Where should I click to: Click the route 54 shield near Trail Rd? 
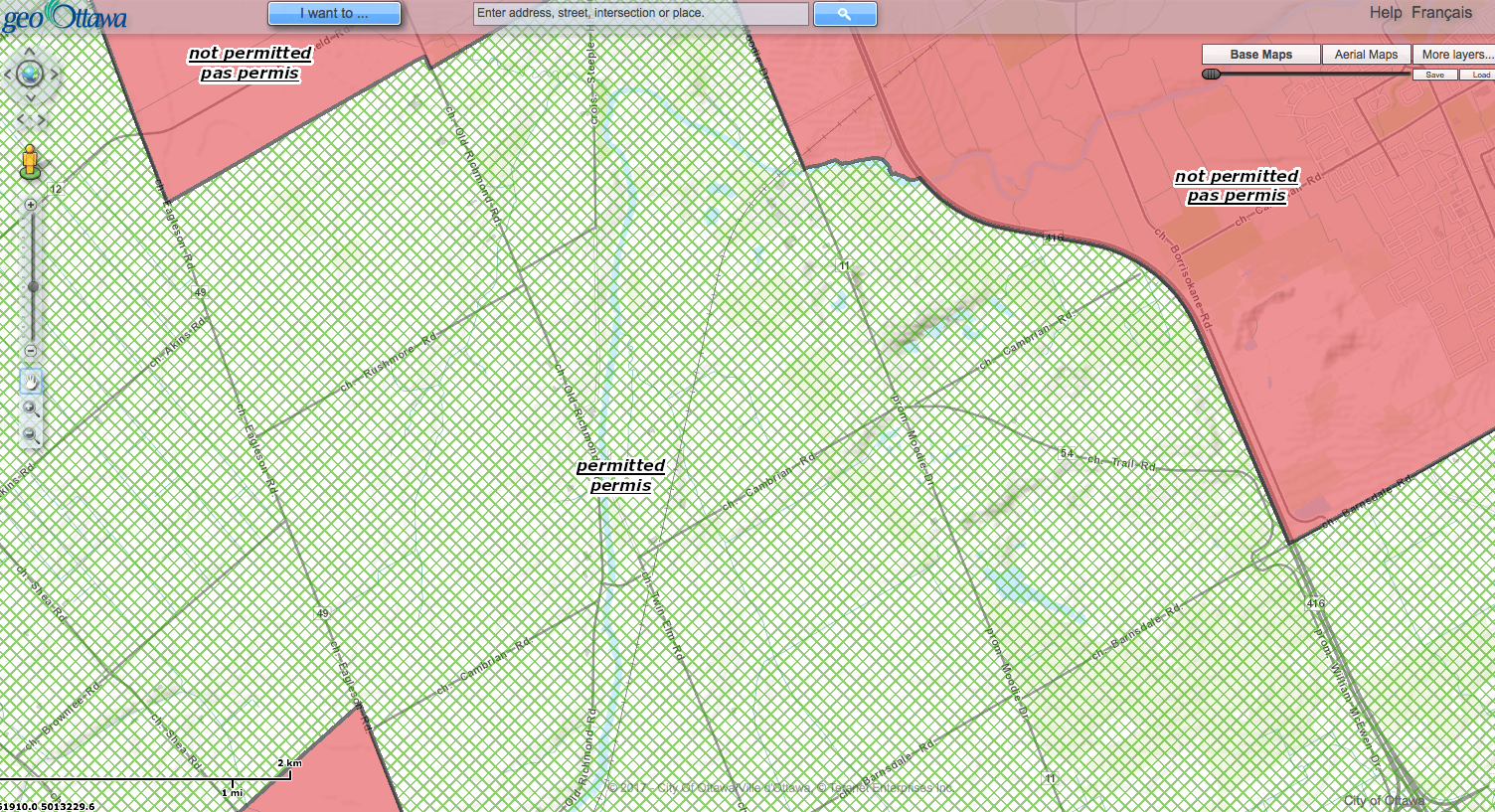(x=1067, y=453)
